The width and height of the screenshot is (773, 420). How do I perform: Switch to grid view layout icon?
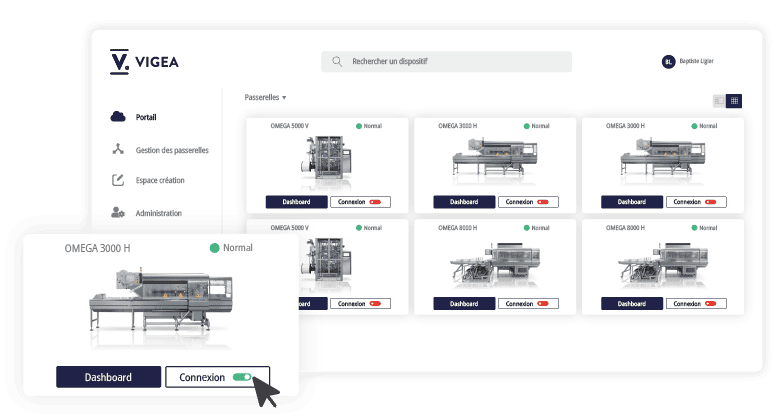click(734, 101)
